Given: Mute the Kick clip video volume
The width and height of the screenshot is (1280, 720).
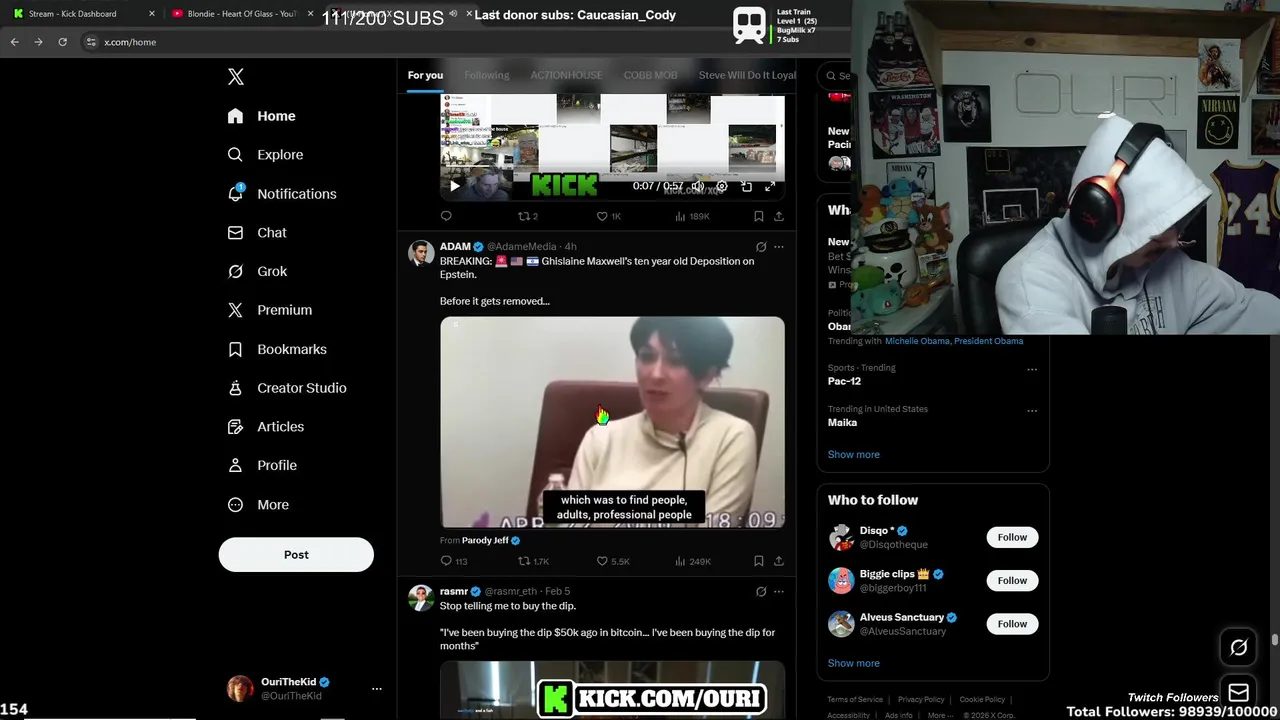Looking at the screenshot, I should pyautogui.click(x=698, y=186).
